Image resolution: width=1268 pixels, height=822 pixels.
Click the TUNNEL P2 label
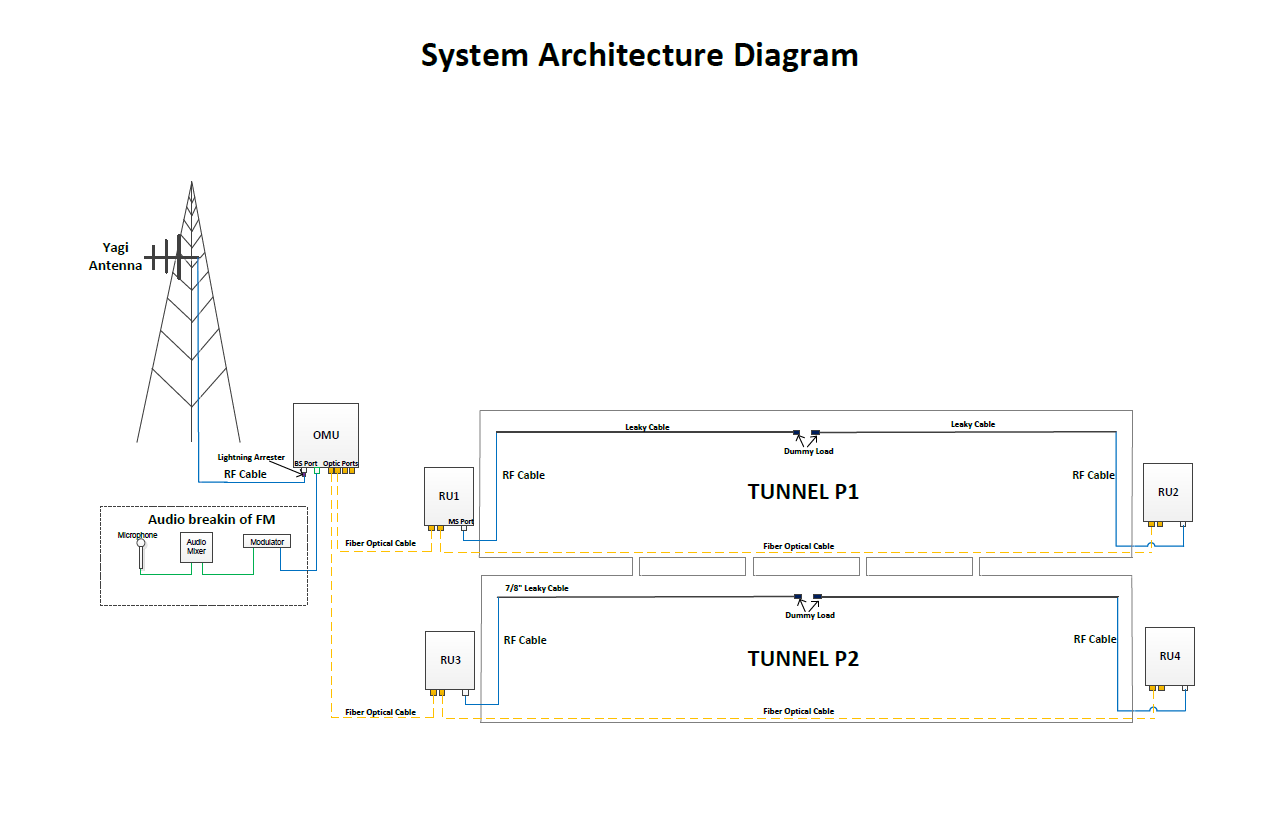803,659
